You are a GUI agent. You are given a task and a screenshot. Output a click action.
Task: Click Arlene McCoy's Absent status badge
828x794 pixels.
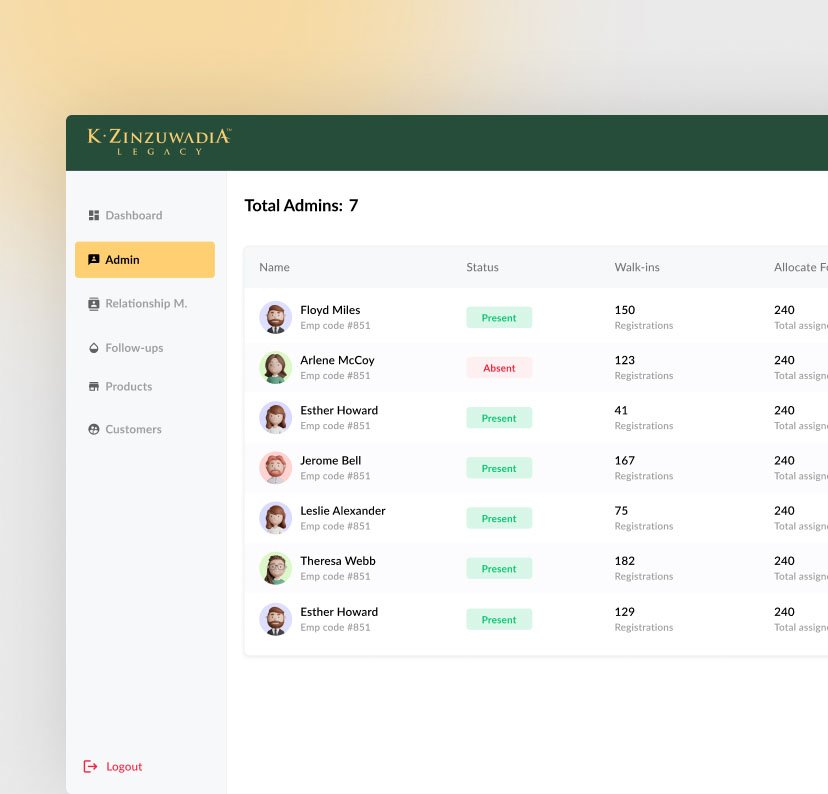pos(499,368)
